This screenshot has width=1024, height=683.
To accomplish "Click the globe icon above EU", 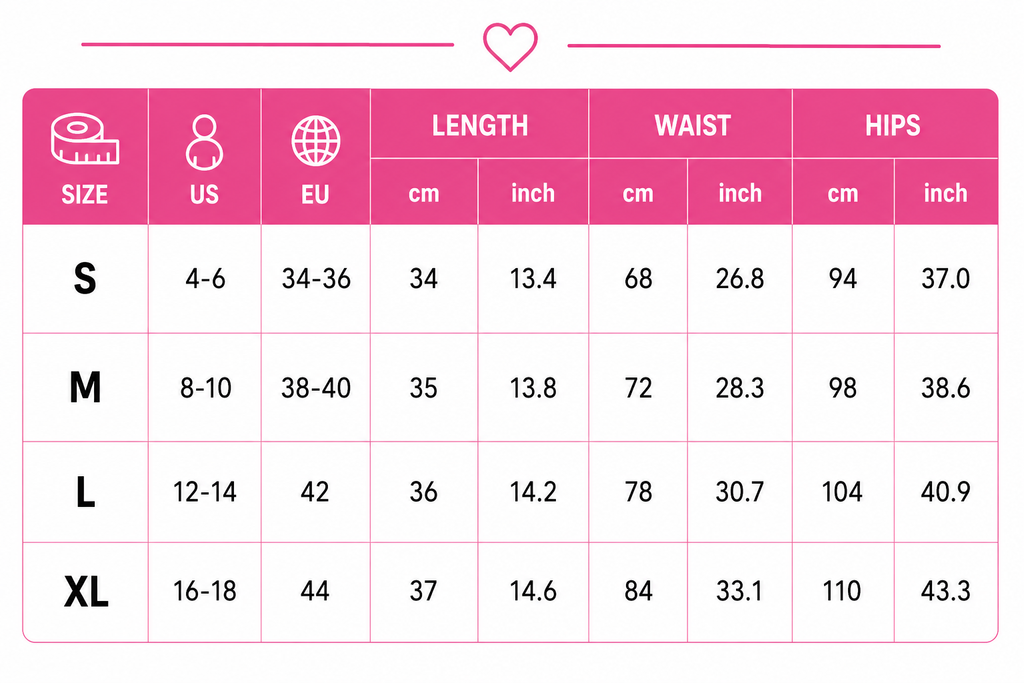I will tap(315, 141).
